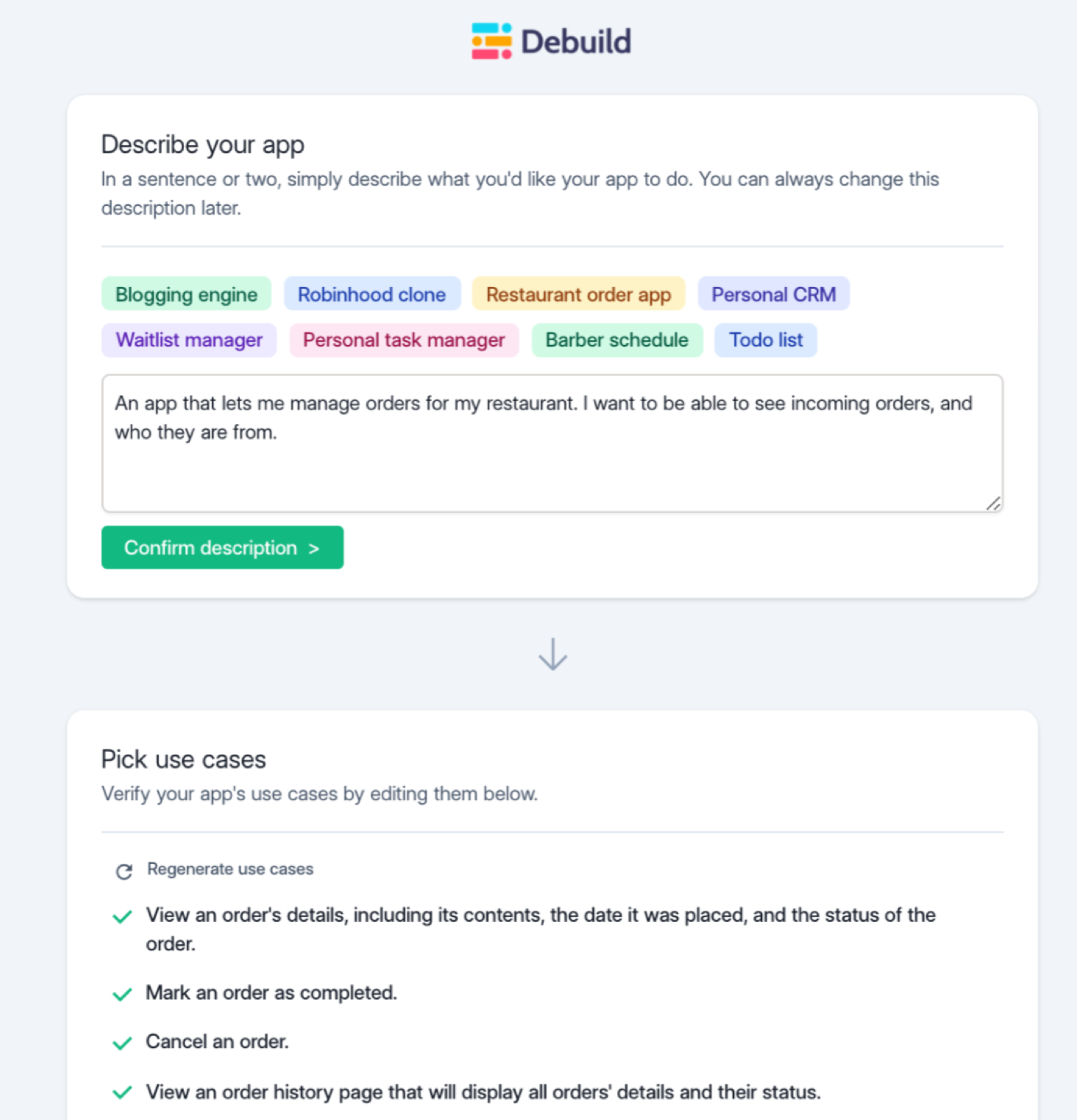Toggle checkmark next to Mark an order as completed
The image size is (1077, 1120).
[x=123, y=994]
